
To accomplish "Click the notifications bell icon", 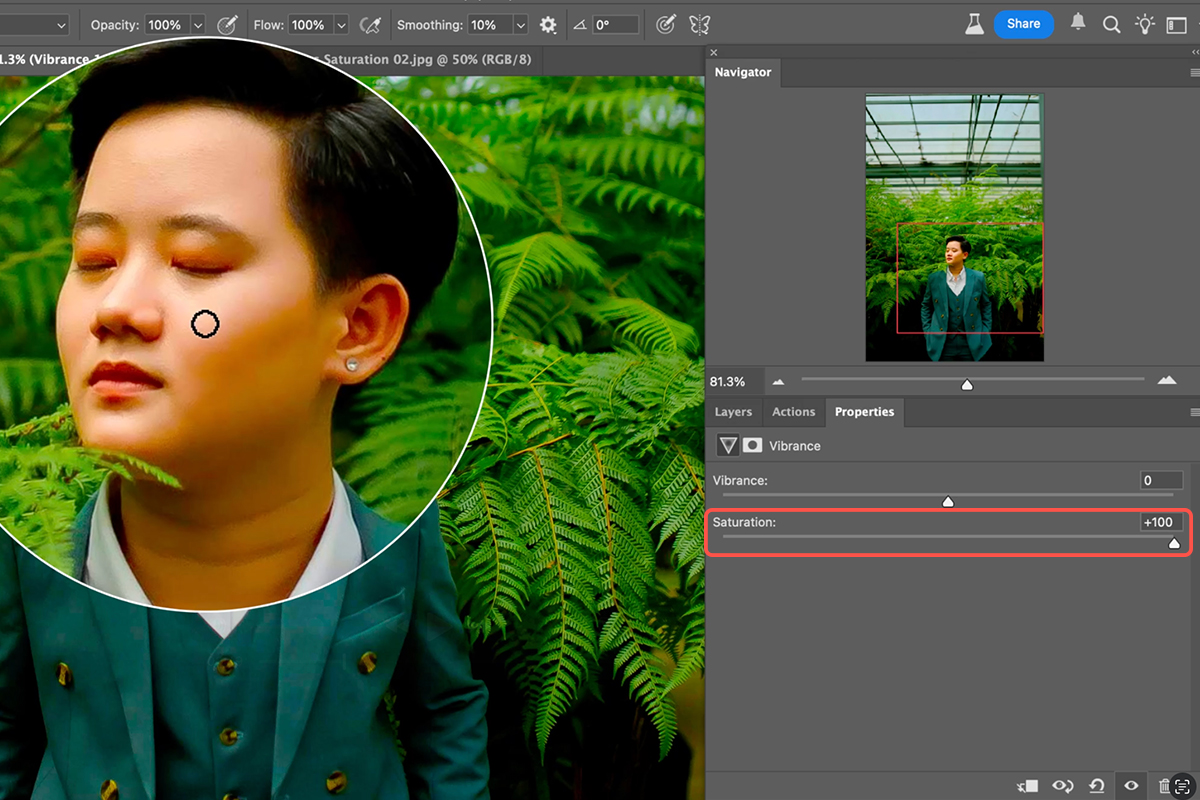I will pyautogui.click(x=1078, y=23).
